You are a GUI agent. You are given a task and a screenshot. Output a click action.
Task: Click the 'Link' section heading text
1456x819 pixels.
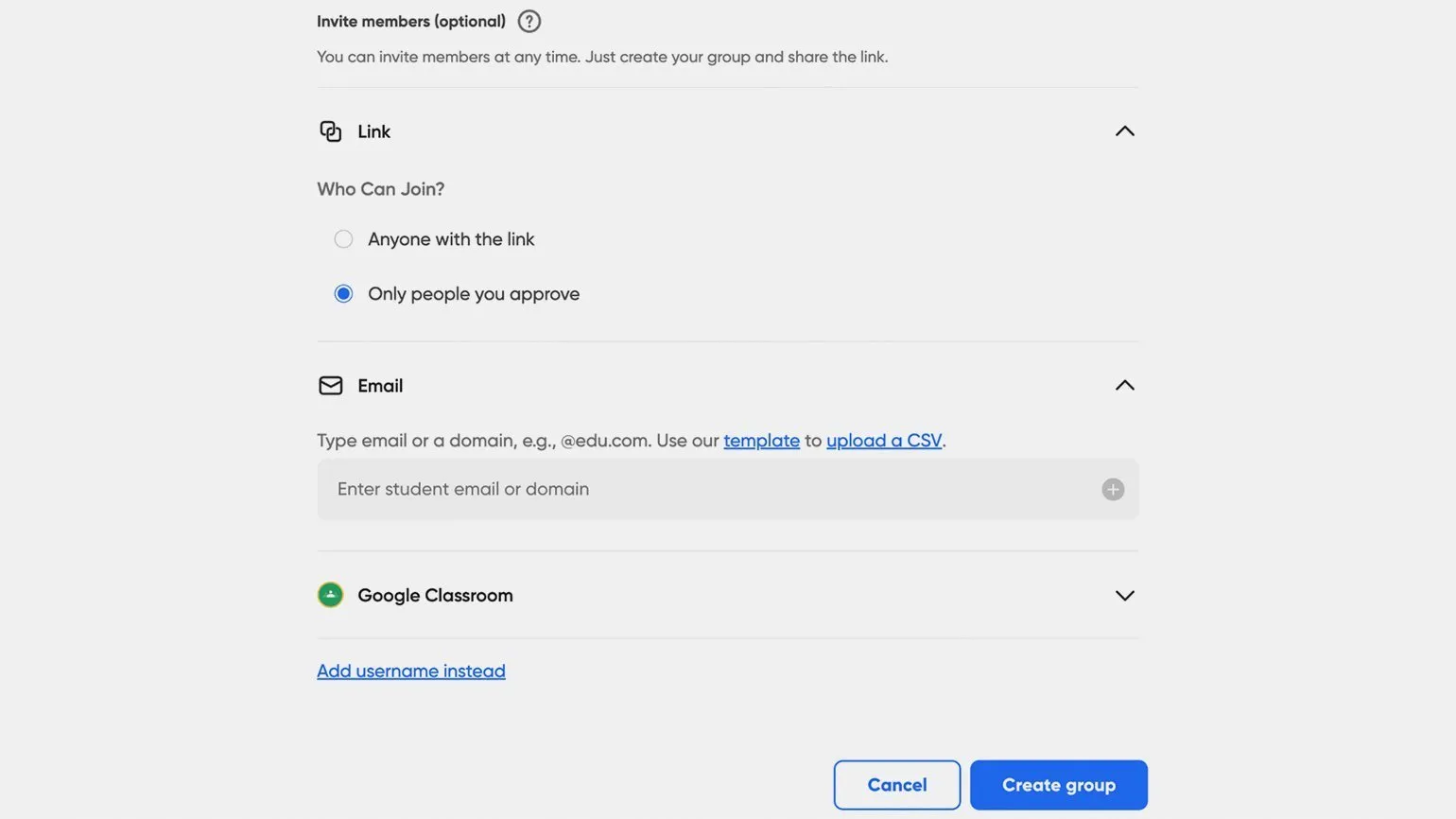point(373,131)
